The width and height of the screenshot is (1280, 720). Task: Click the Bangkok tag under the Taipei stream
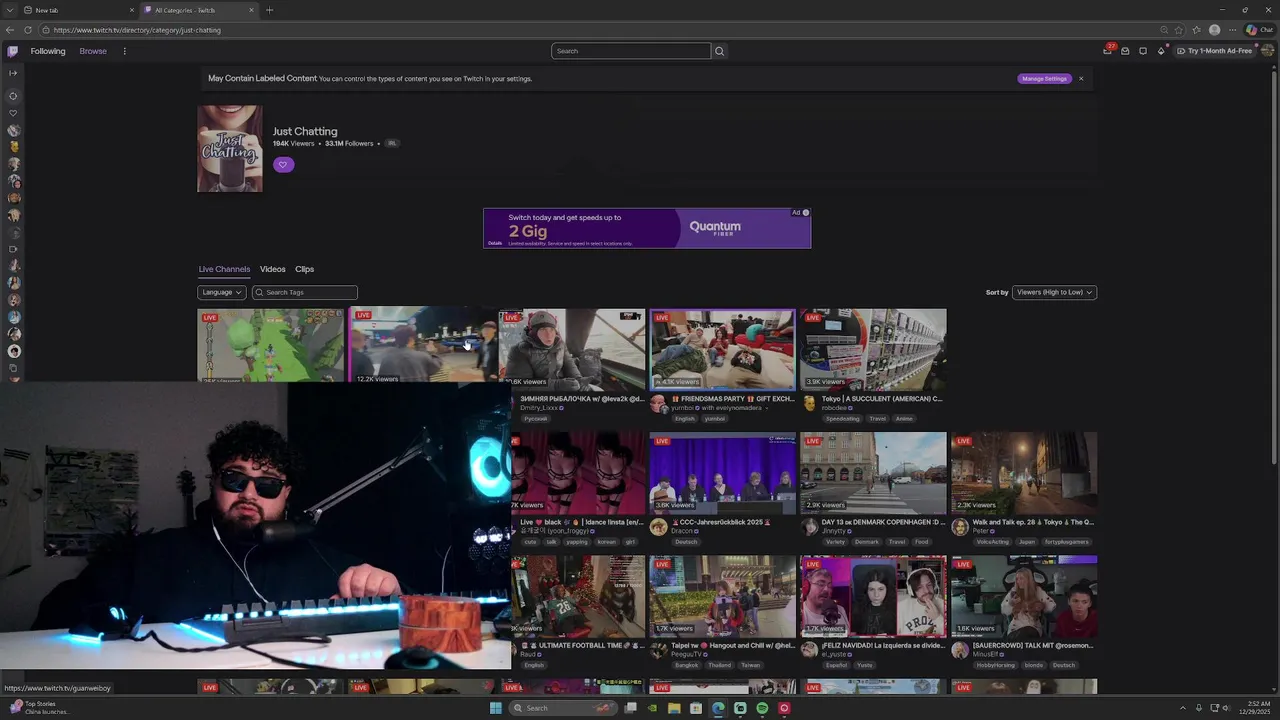coord(686,665)
